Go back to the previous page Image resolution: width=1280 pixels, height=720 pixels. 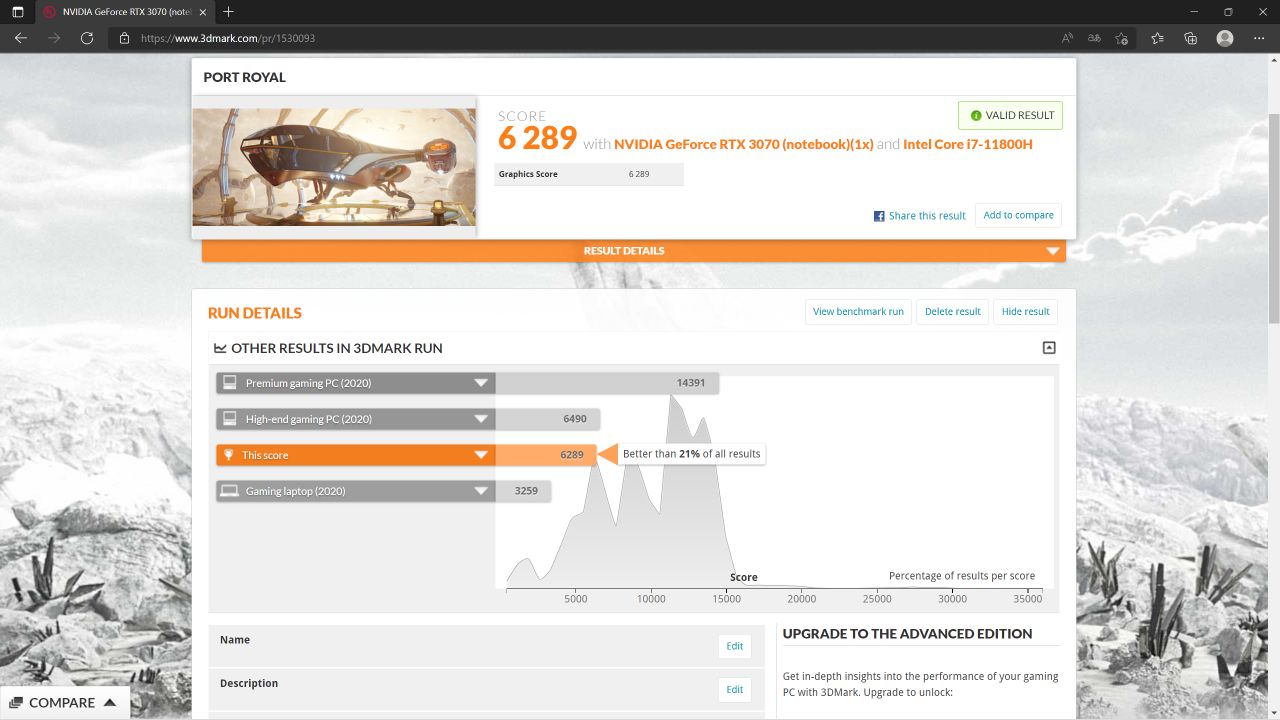tap(21, 38)
